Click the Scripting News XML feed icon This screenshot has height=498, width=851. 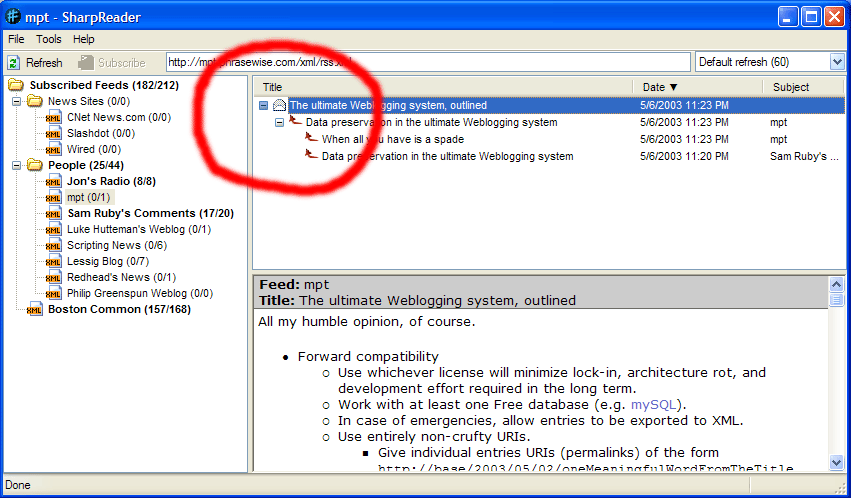(53, 245)
